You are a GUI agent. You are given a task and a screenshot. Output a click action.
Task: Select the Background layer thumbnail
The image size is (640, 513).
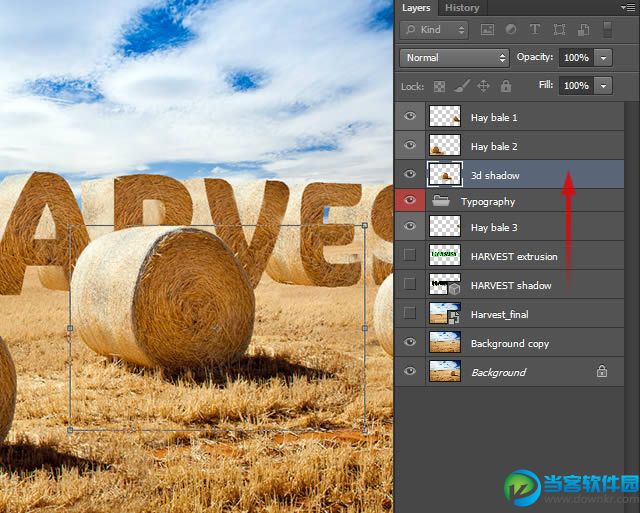445,371
